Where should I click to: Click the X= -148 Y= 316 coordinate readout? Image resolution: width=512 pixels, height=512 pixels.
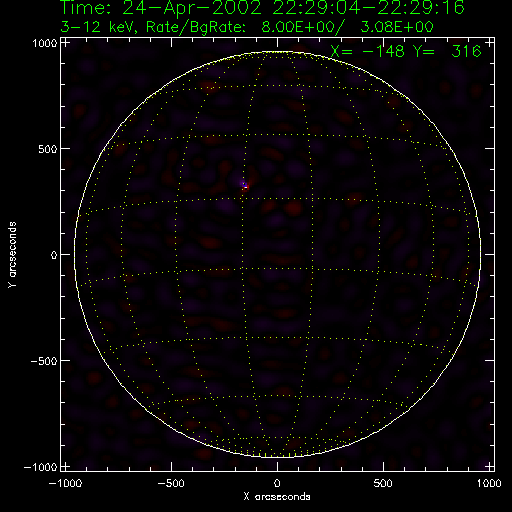406,51
